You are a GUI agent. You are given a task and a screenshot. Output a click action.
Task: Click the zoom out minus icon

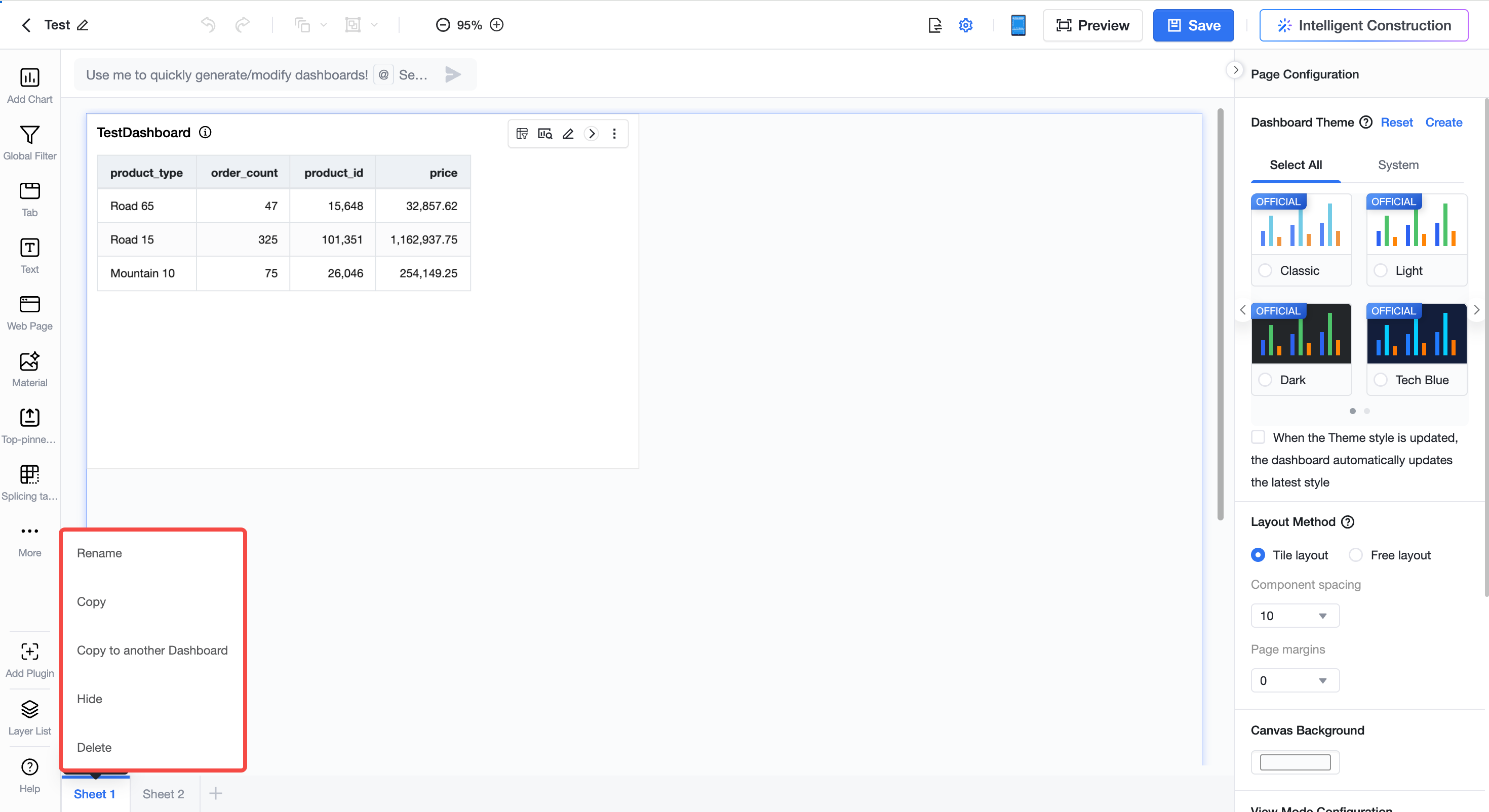click(443, 25)
